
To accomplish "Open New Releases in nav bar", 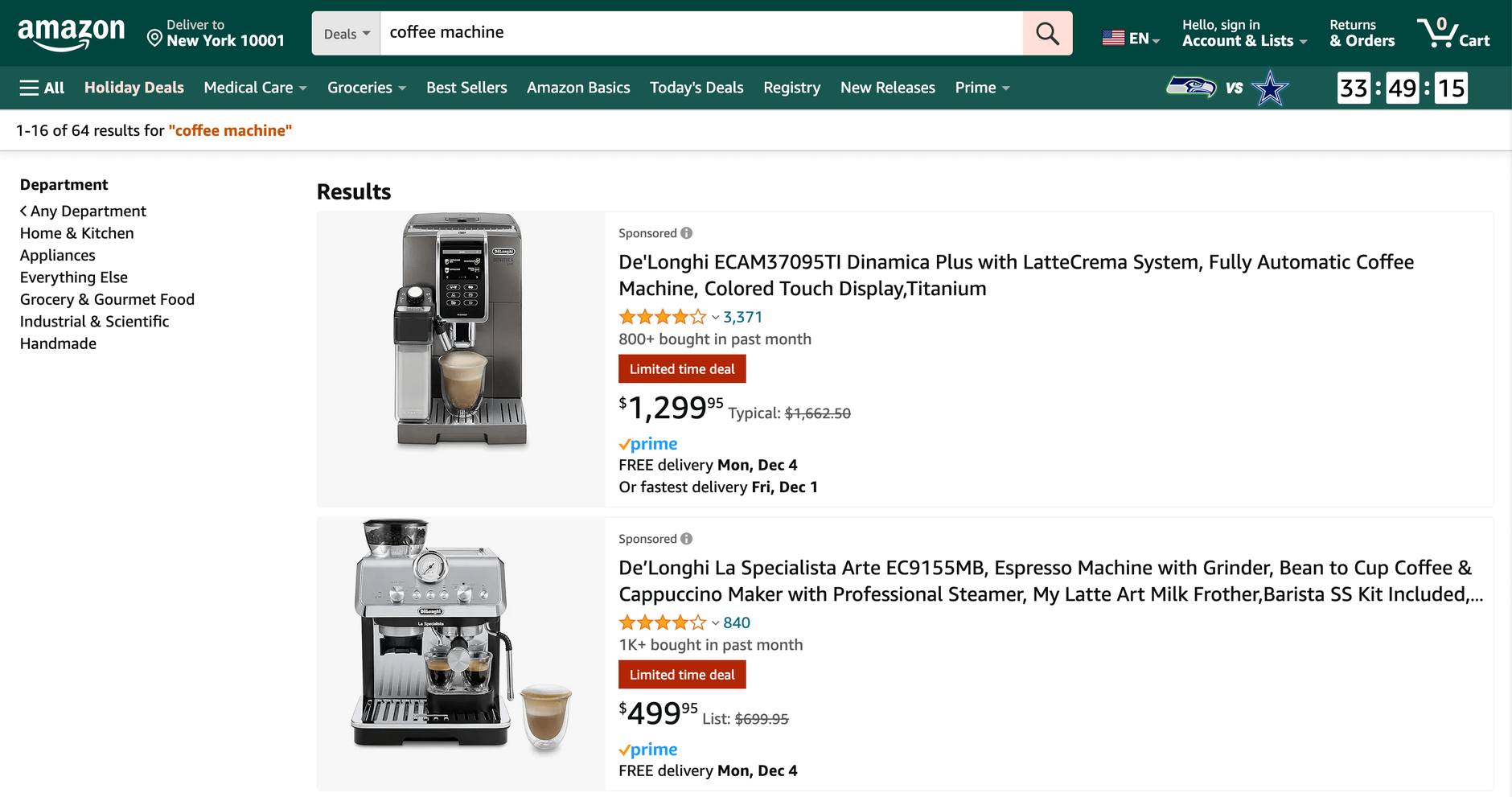I will 888,88.
